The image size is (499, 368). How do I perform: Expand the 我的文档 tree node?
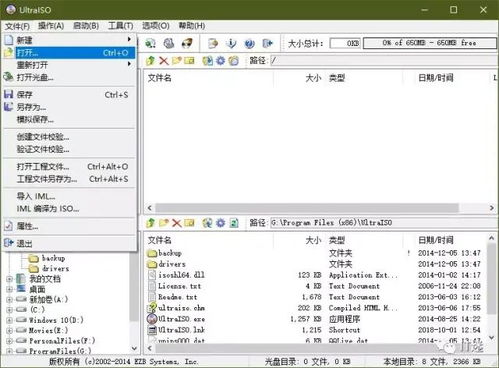tap(9, 279)
